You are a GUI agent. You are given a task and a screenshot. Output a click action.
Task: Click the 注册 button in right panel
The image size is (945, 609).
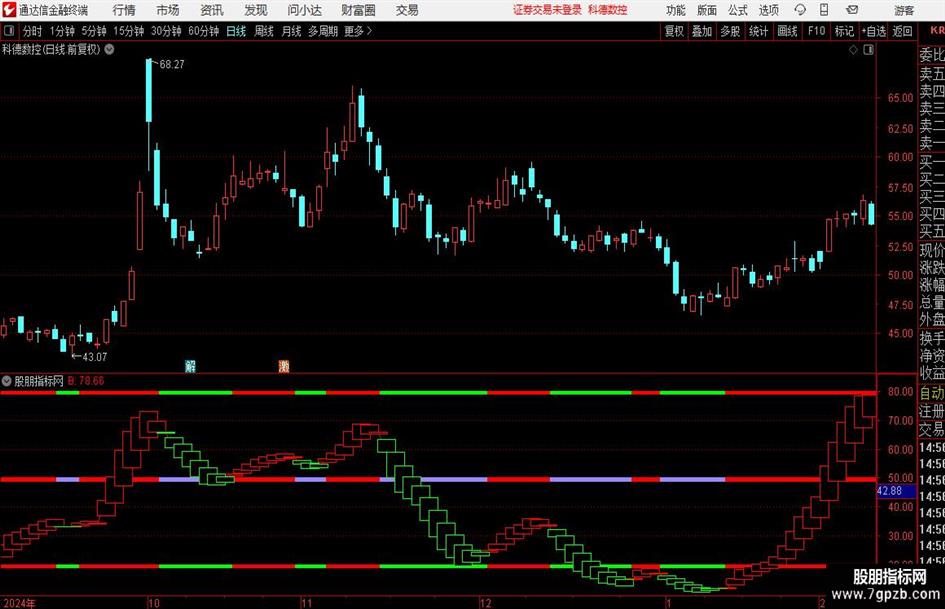click(x=932, y=411)
